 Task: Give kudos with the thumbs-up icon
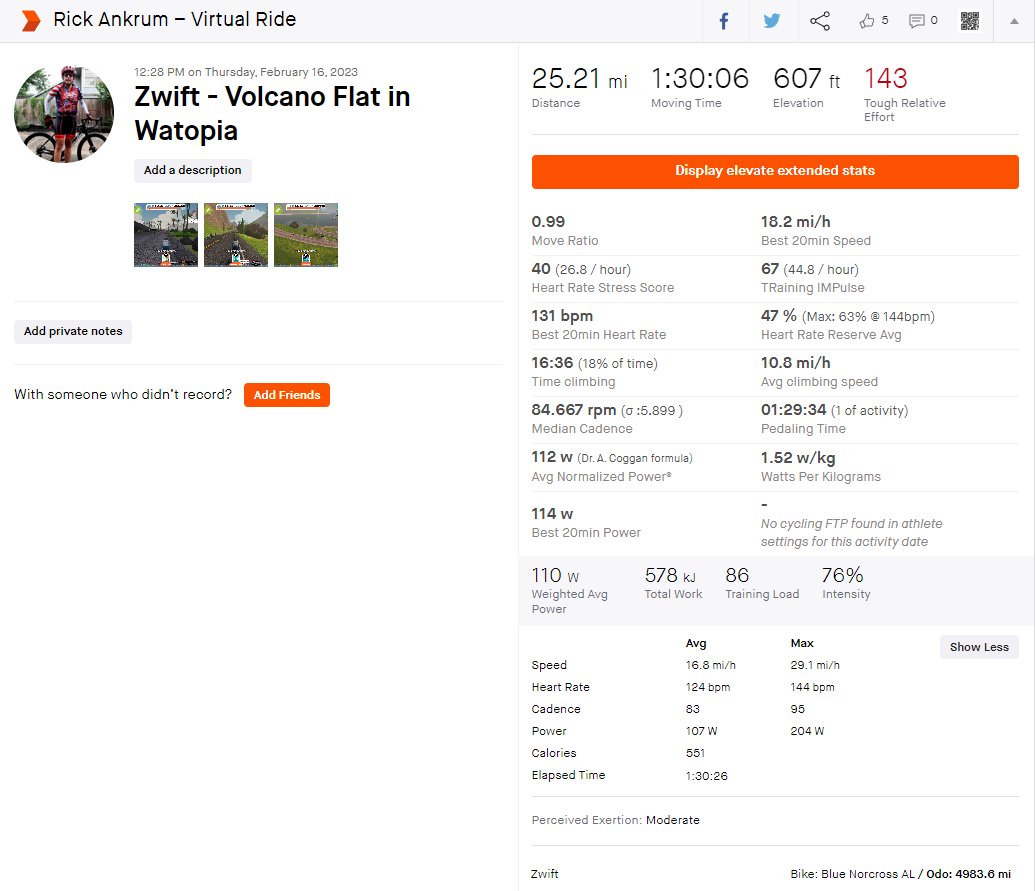[867, 21]
